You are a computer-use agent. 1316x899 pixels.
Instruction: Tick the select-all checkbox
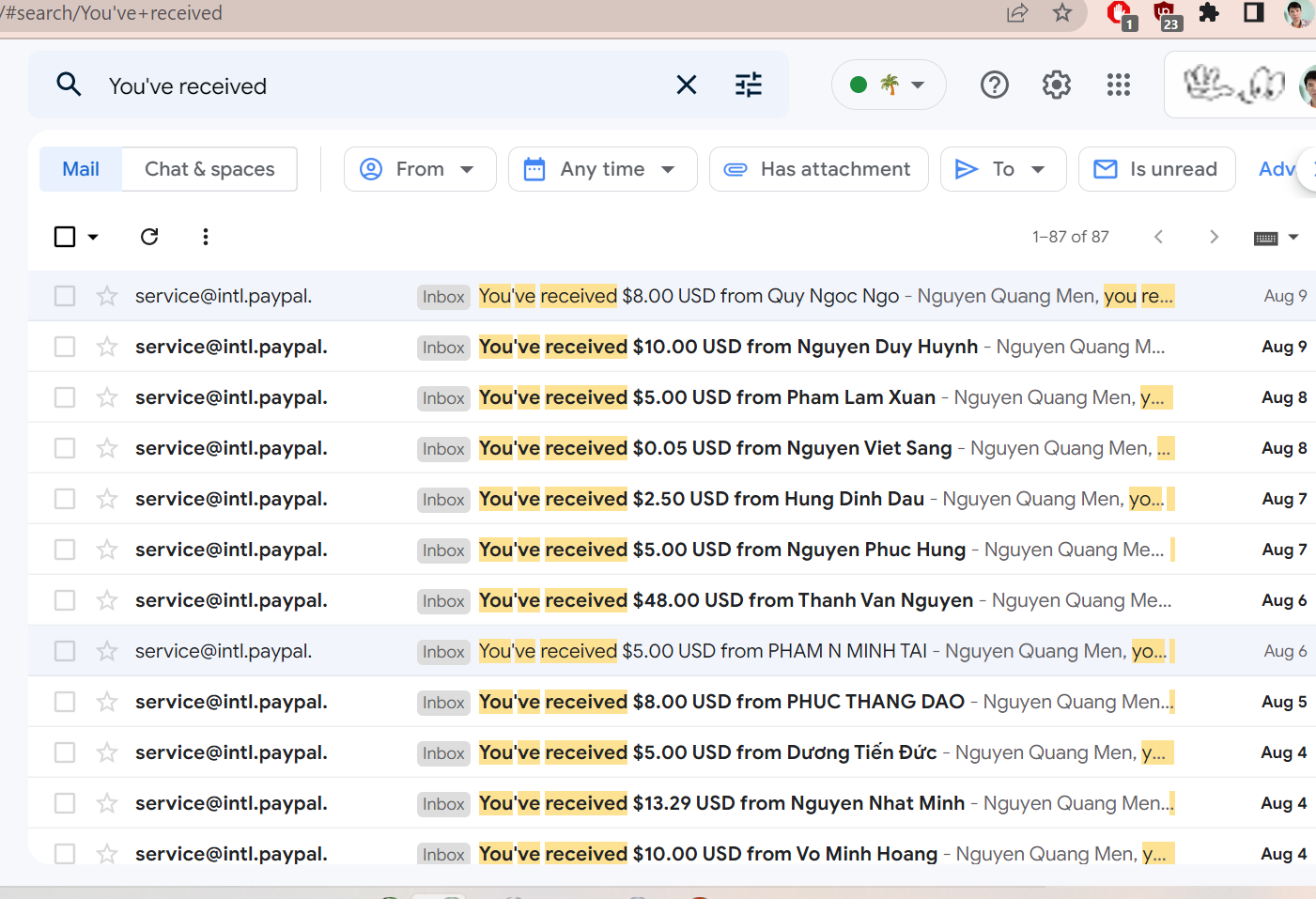[65, 237]
